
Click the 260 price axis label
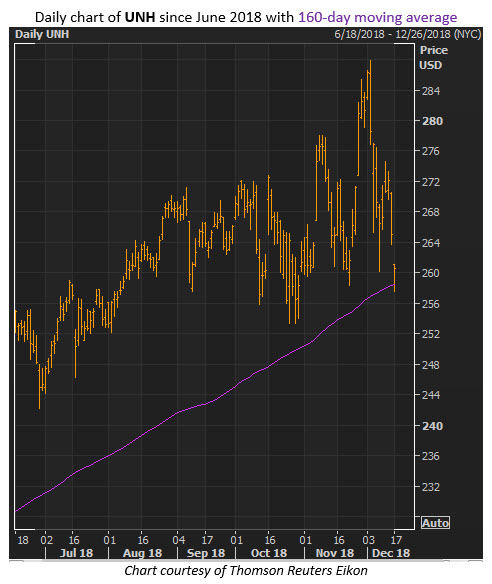[431, 273]
